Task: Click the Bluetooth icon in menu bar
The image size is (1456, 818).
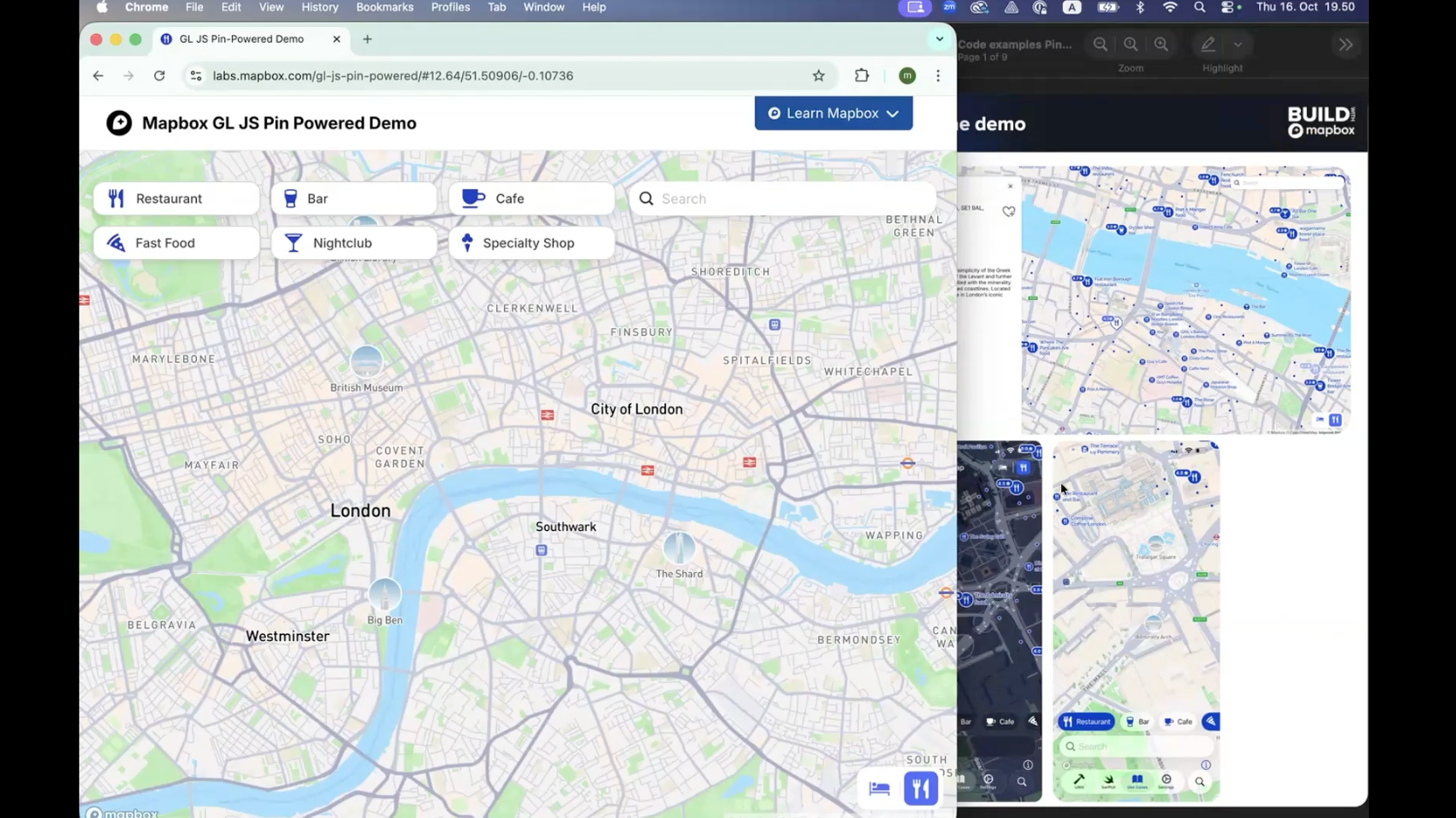Action: (1140, 7)
